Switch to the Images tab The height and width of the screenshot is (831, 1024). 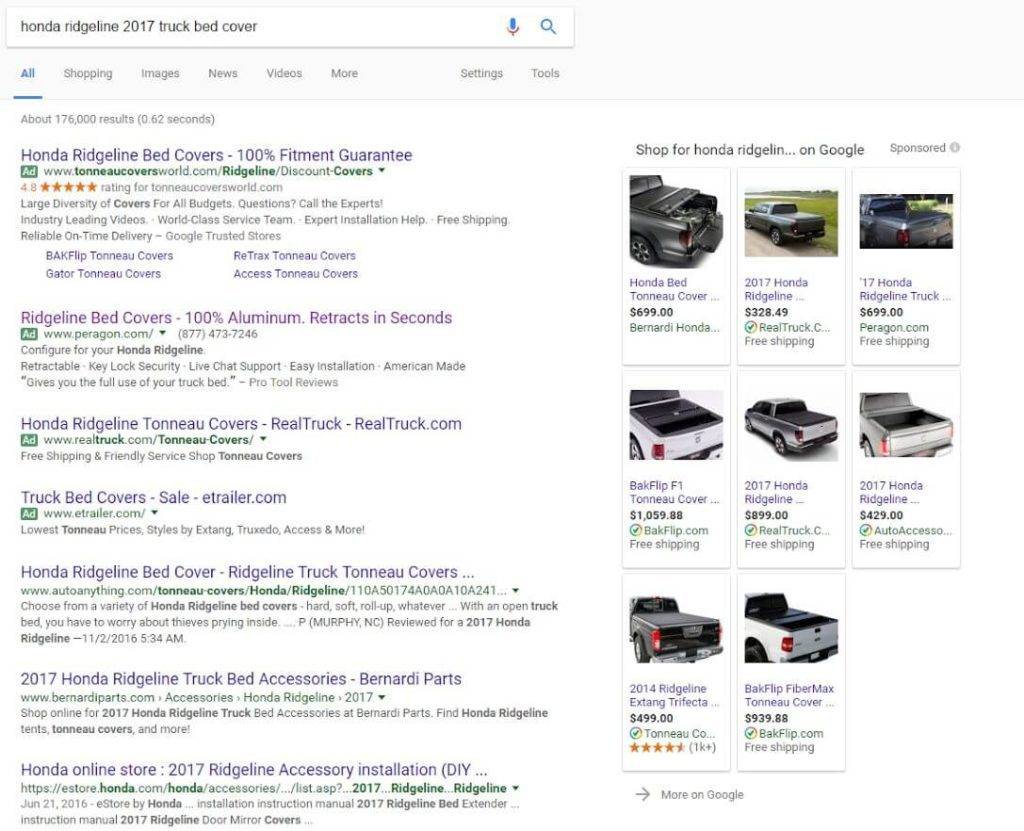160,73
